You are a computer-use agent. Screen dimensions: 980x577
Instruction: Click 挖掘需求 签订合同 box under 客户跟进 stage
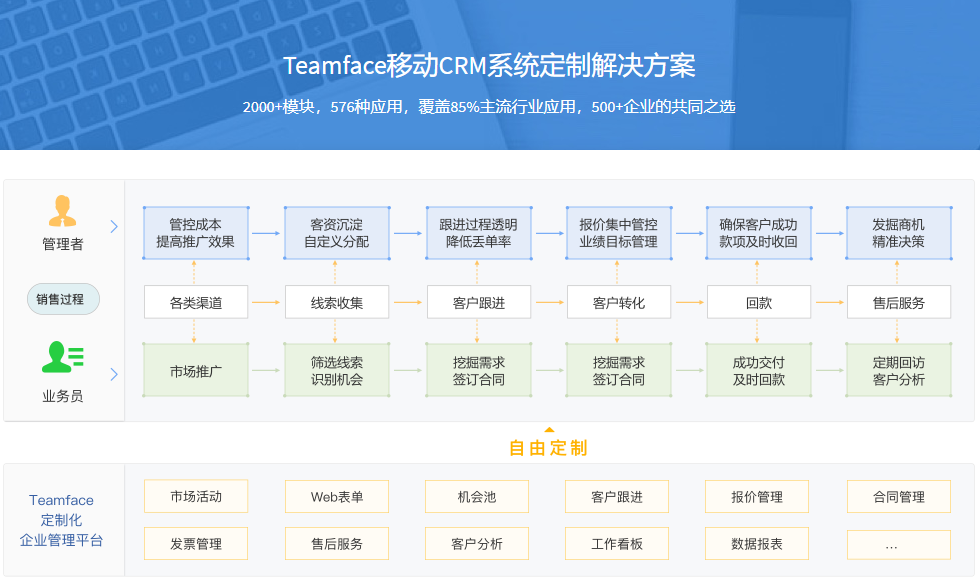point(479,370)
